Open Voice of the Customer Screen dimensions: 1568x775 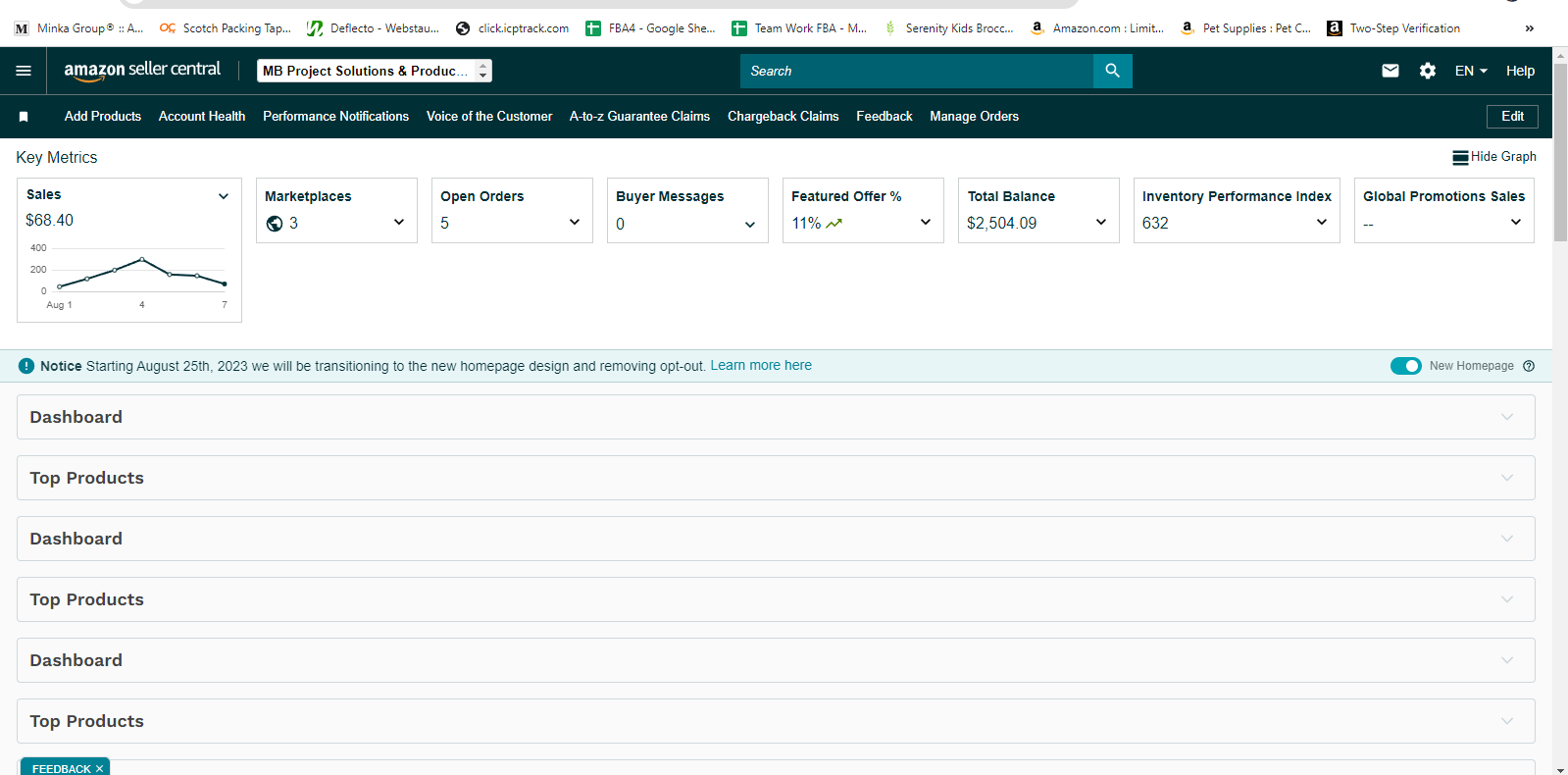[489, 116]
